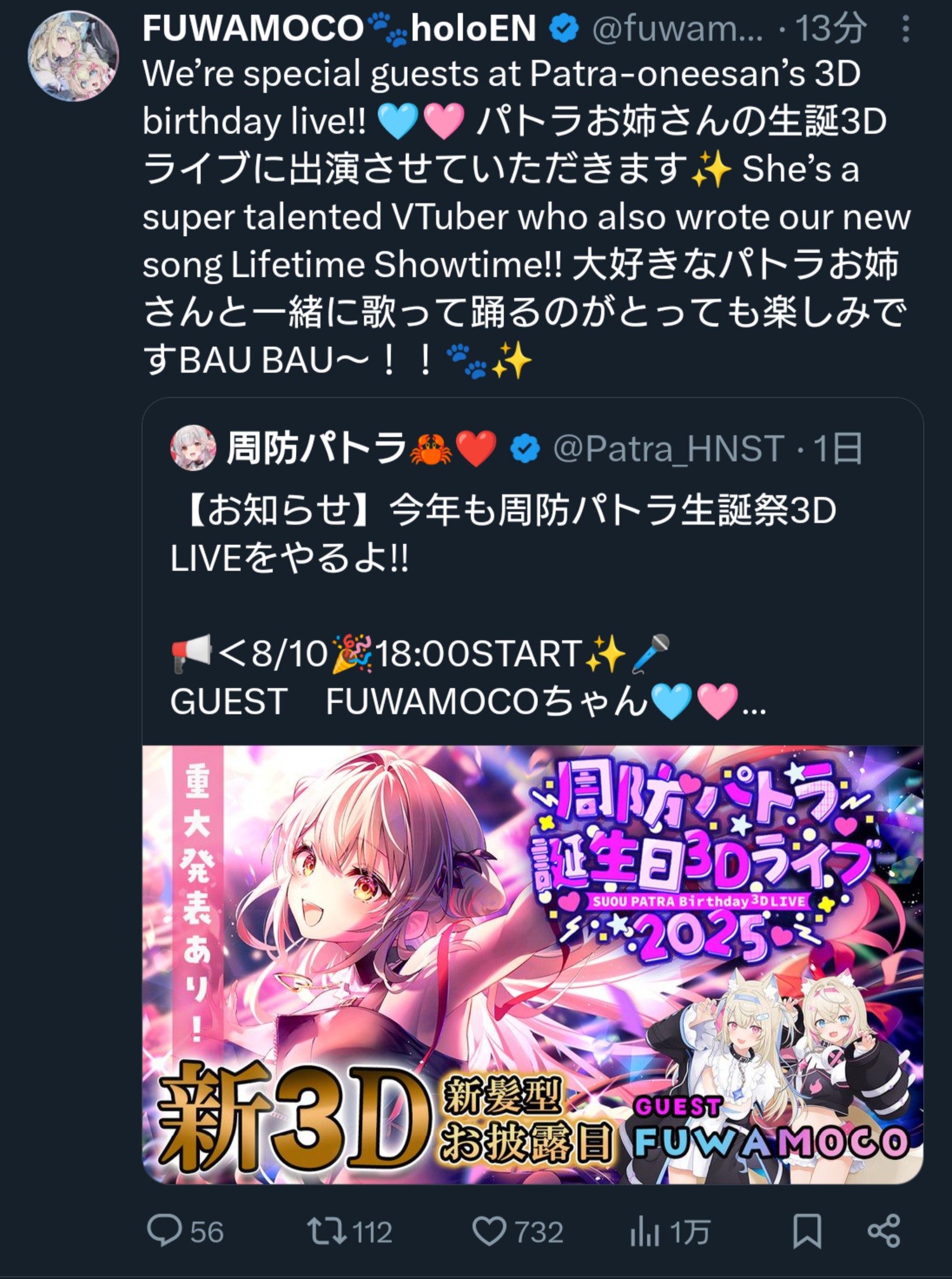Tap the repost icon with 112 reposts
The height and width of the screenshot is (1279, 952).
click(x=327, y=1231)
